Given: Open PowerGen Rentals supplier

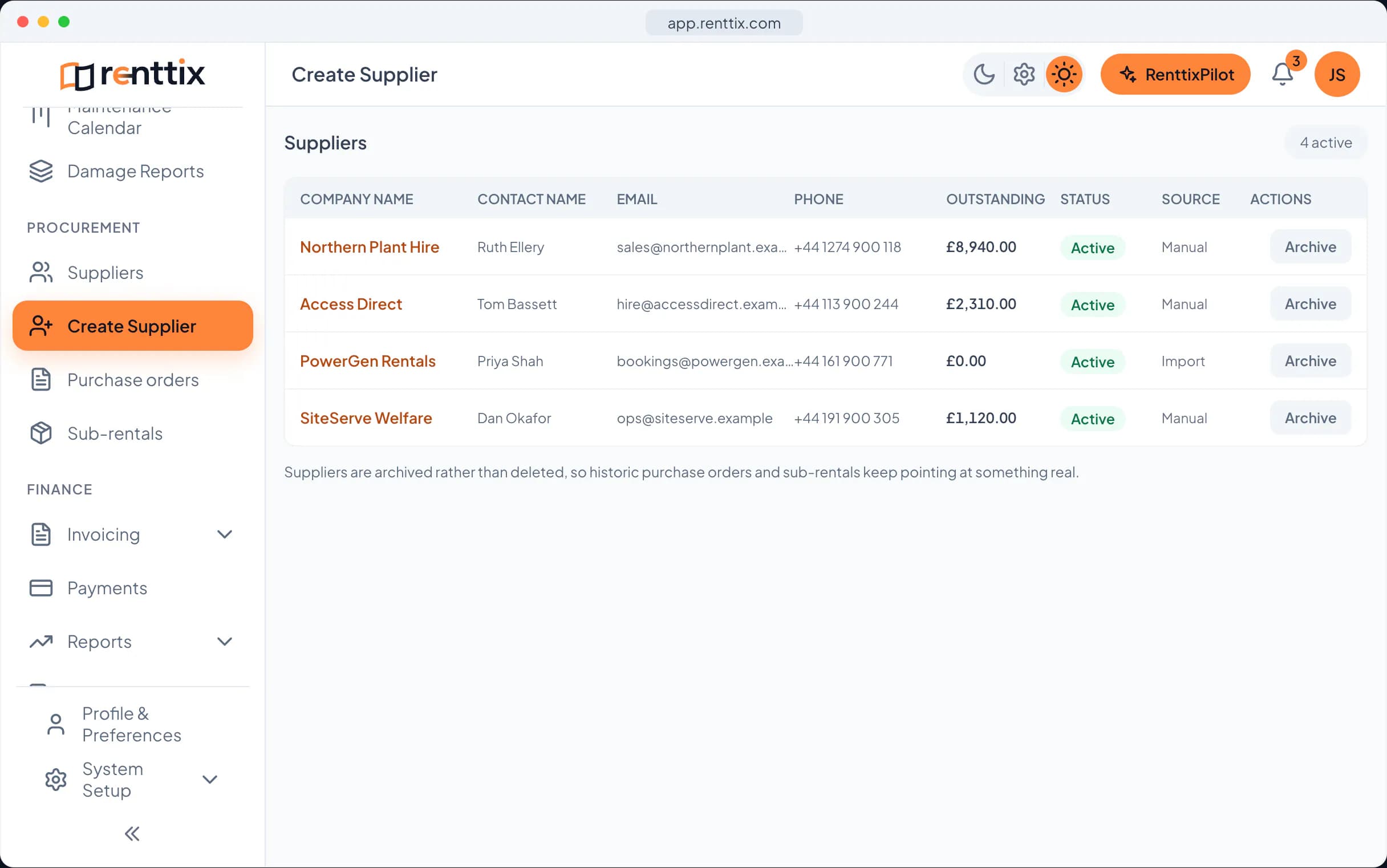Looking at the screenshot, I should click(x=368, y=361).
